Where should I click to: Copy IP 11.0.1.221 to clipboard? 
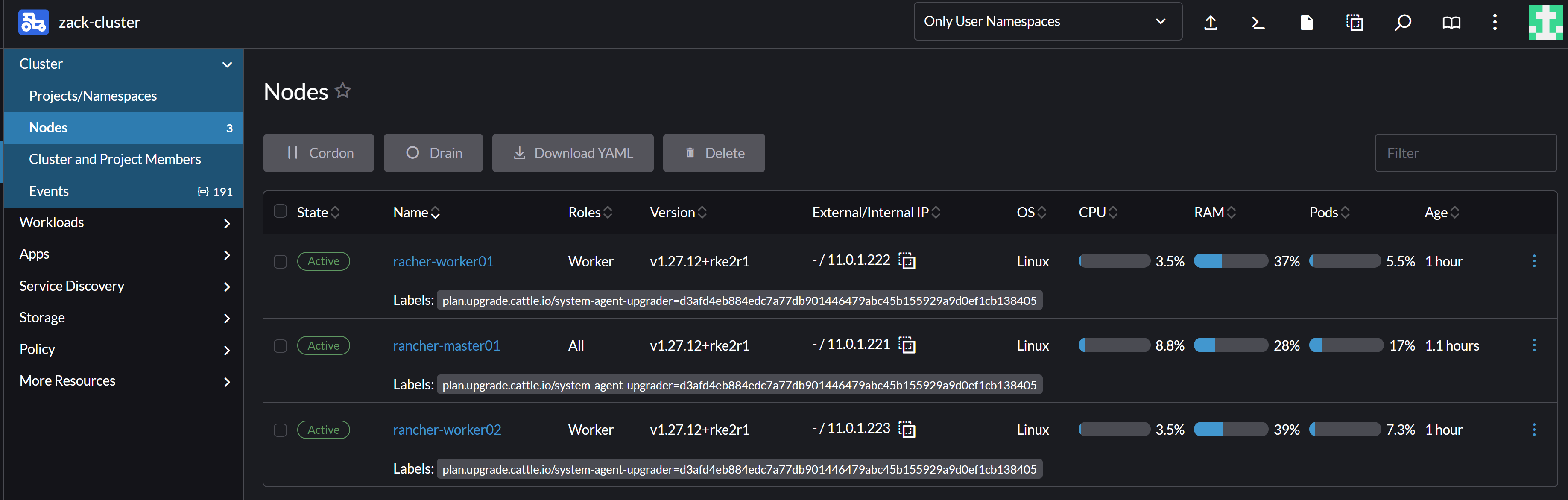coord(907,345)
